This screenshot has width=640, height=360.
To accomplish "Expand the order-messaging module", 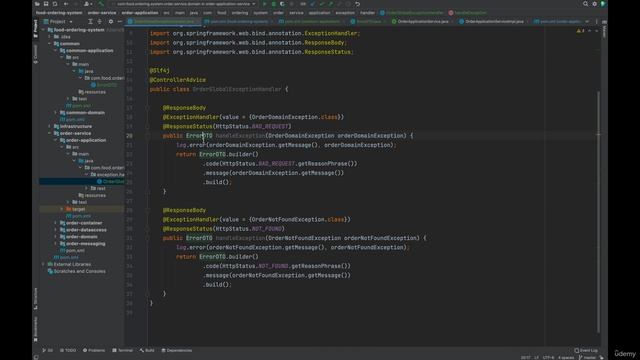I will pyautogui.click(x=56, y=244).
